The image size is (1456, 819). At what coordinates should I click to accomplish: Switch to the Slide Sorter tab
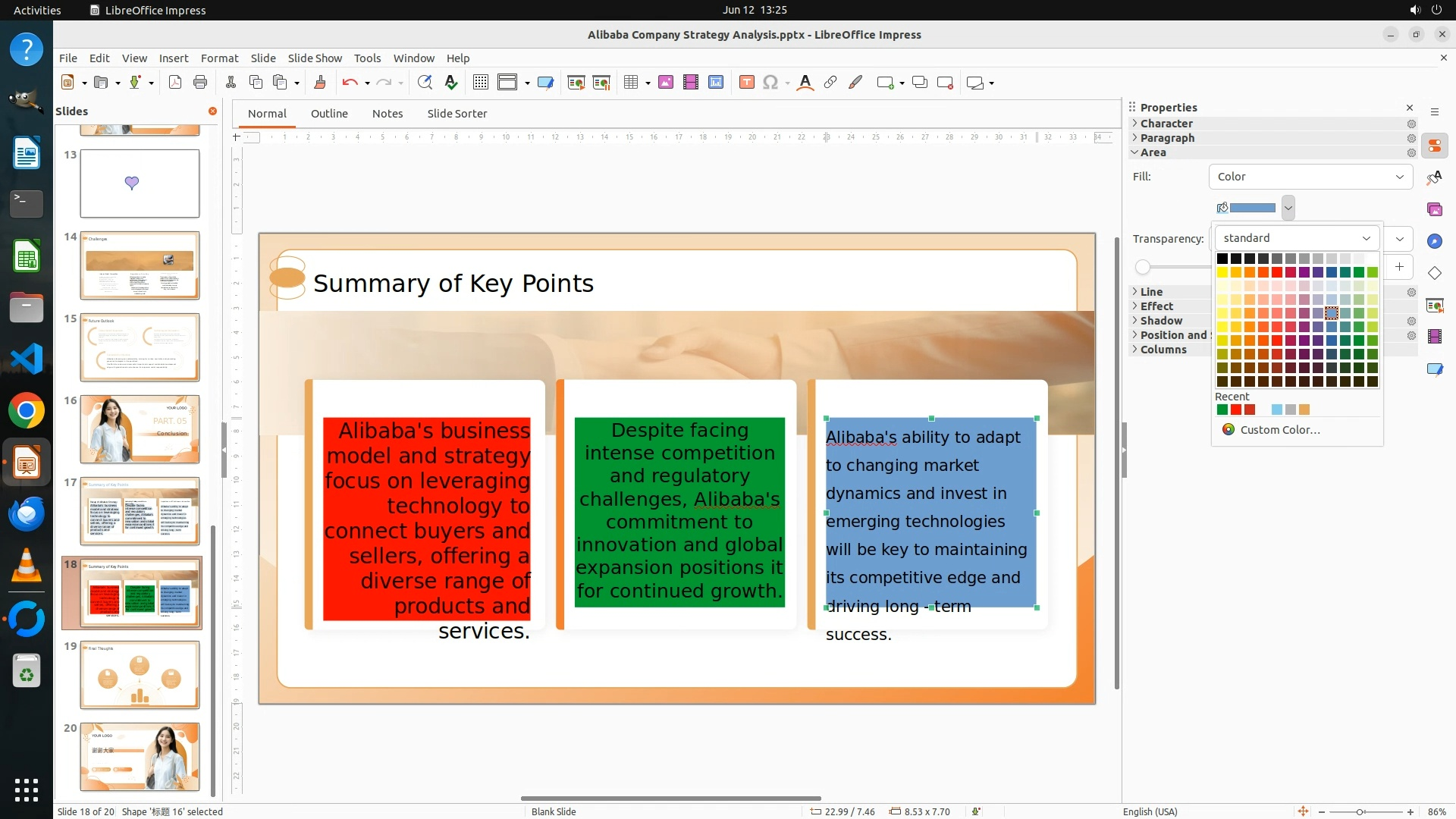(457, 114)
